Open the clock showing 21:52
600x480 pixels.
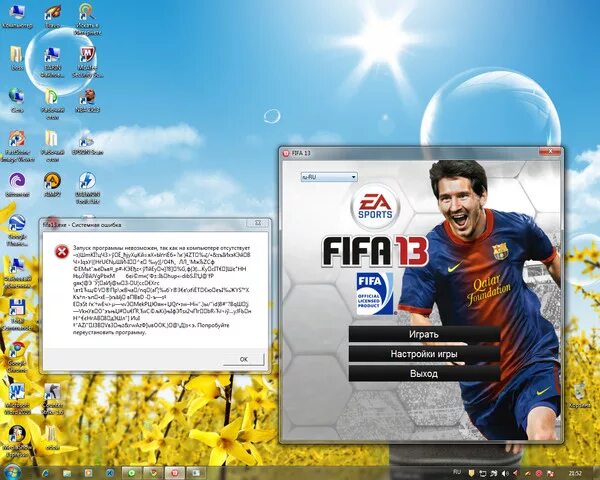click(576, 473)
